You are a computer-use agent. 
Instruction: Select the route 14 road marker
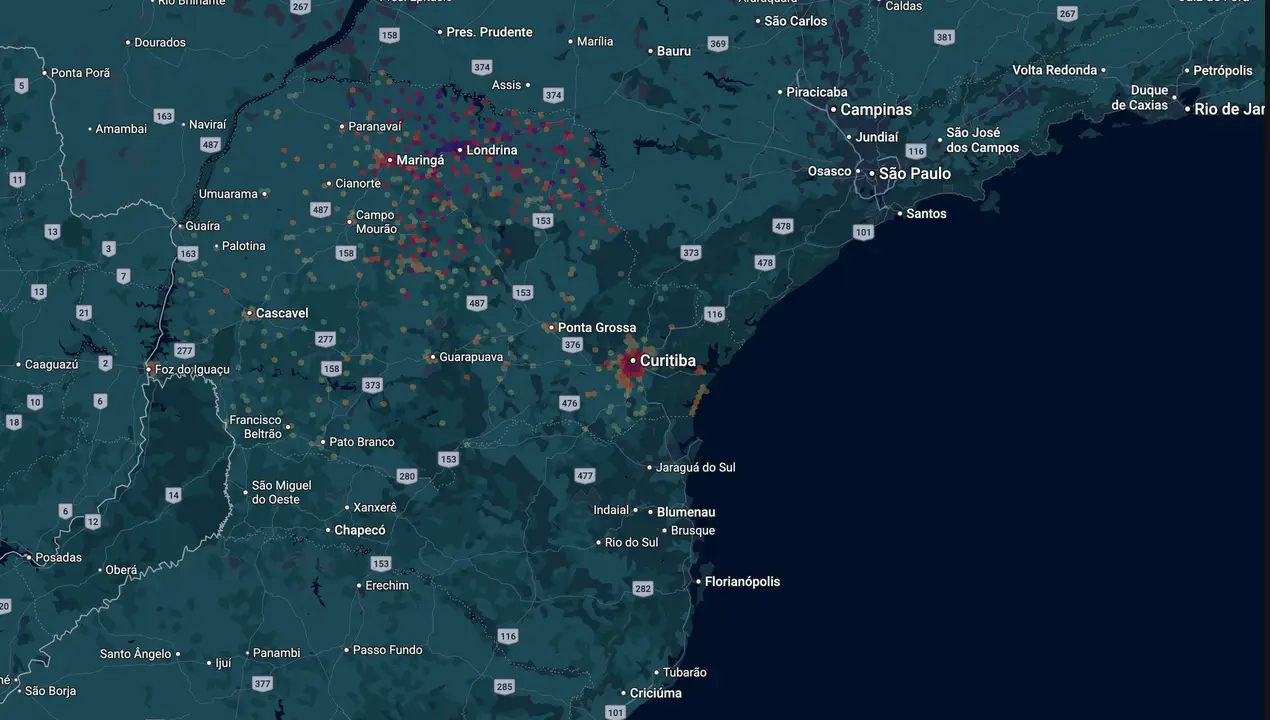click(x=174, y=495)
